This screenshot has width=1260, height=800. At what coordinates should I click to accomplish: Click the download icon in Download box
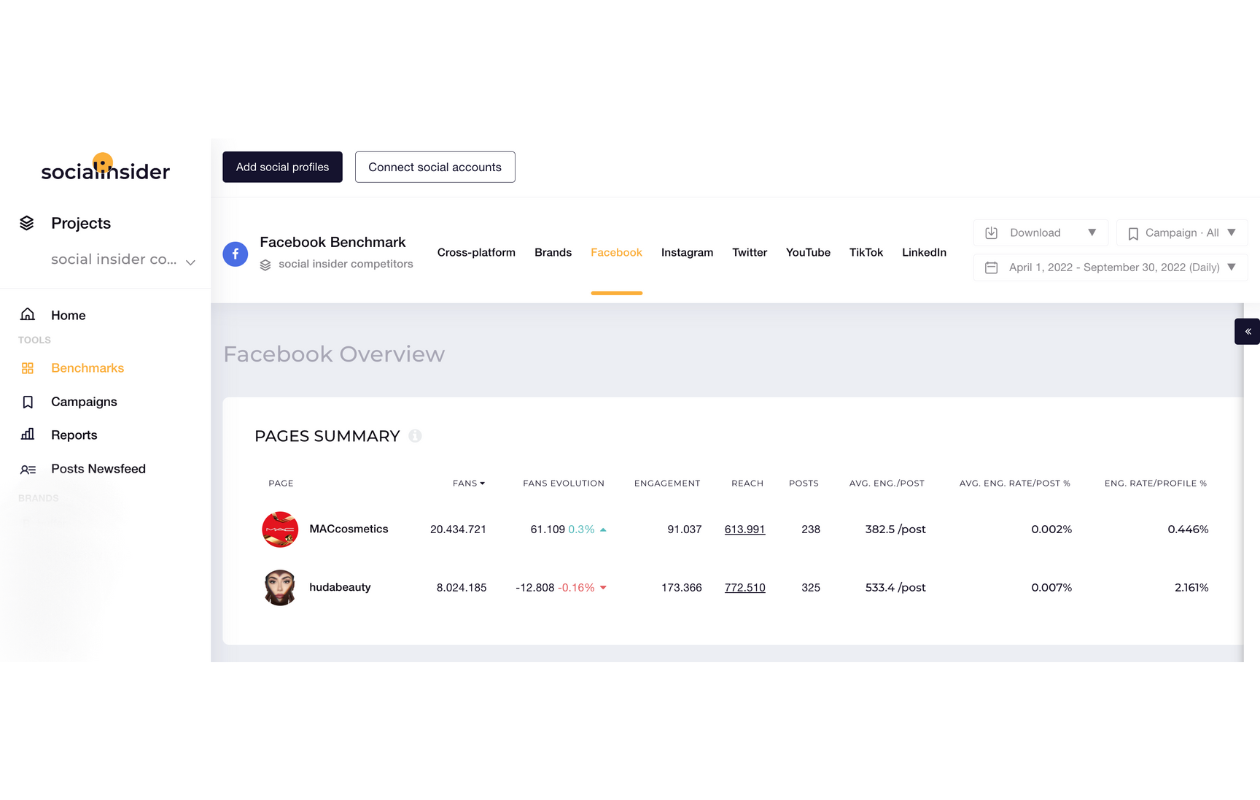pyautogui.click(x=991, y=233)
